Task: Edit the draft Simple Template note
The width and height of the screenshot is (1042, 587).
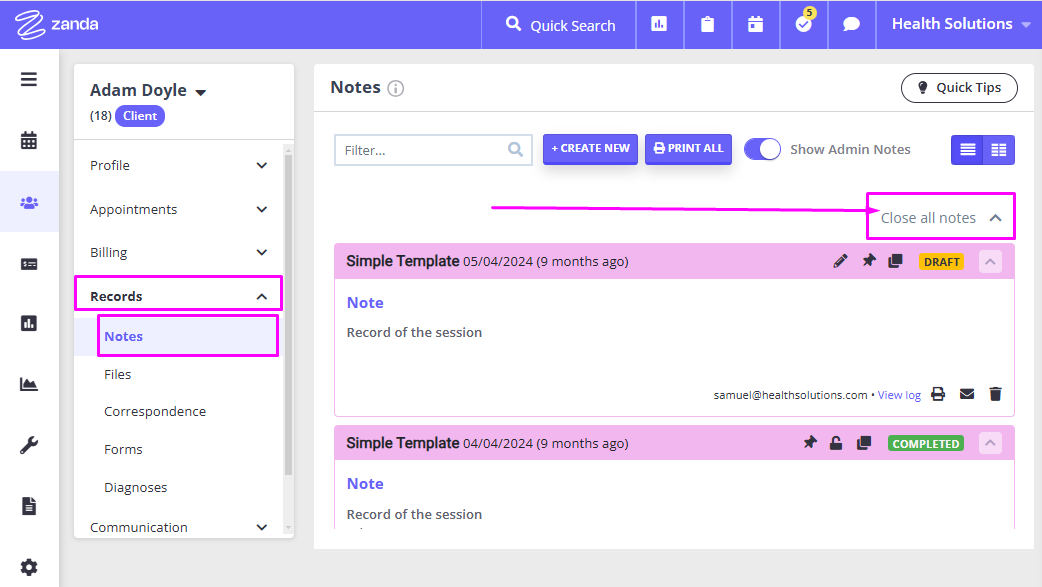Action: [x=840, y=261]
